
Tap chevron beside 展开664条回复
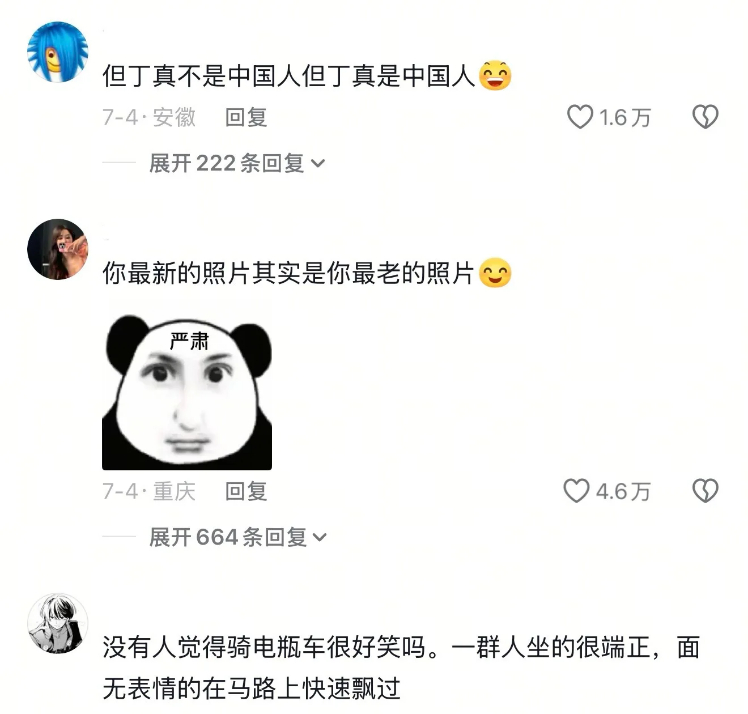pyautogui.click(x=320, y=538)
